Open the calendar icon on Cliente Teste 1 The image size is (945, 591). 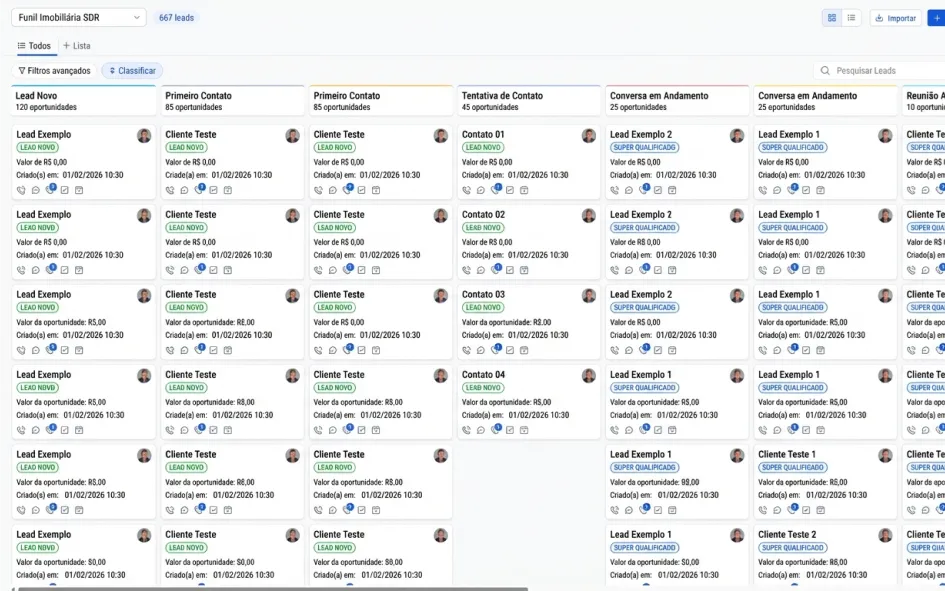[x=821, y=510]
